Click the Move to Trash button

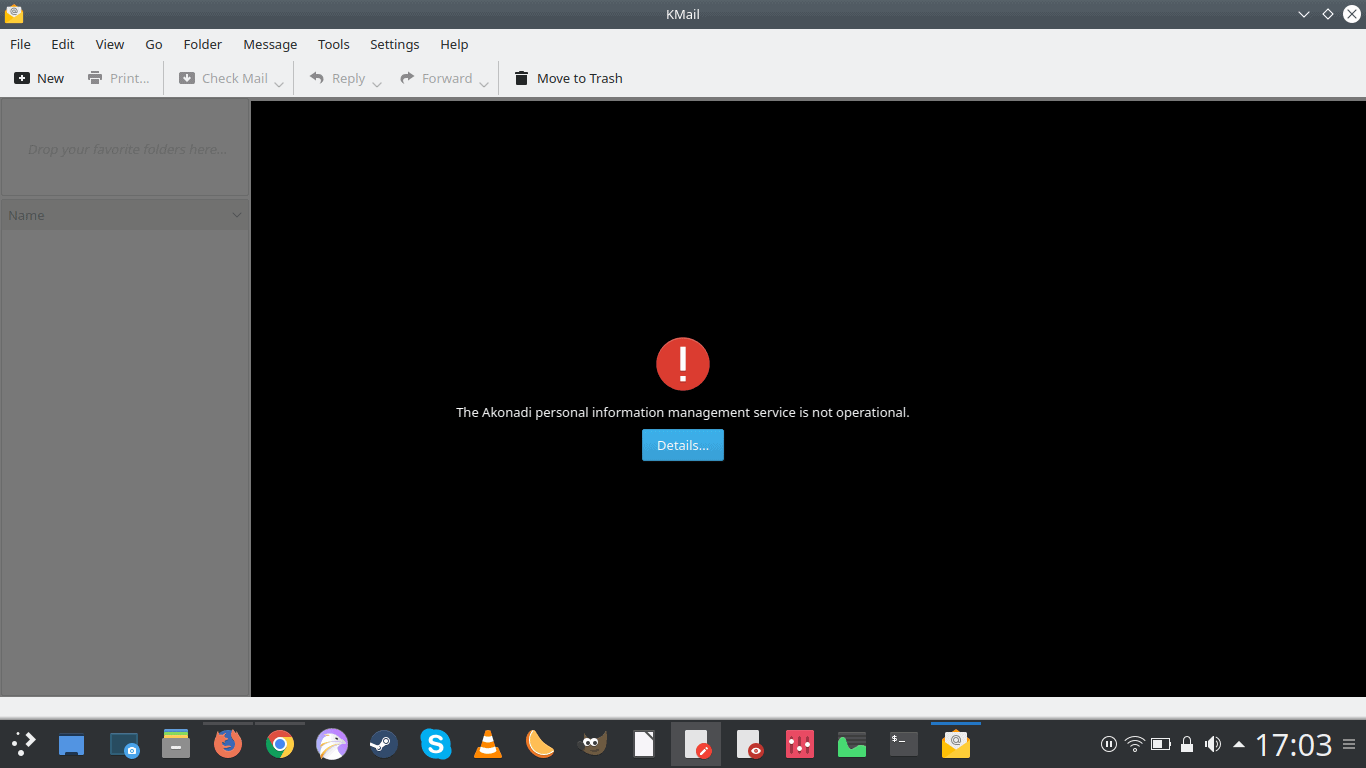click(x=568, y=78)
